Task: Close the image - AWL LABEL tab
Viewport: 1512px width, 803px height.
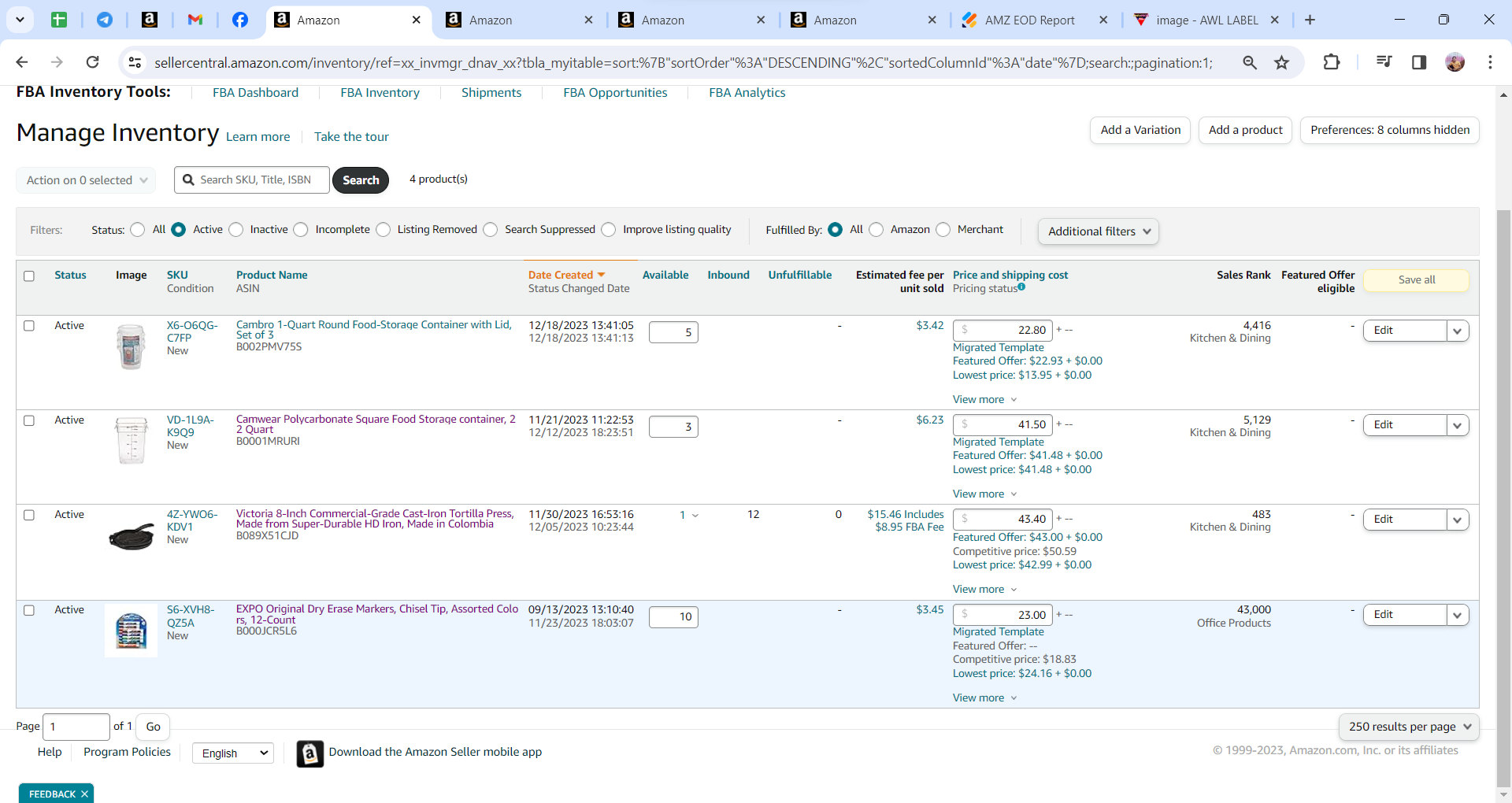Action: click(x=1275, y=20)
